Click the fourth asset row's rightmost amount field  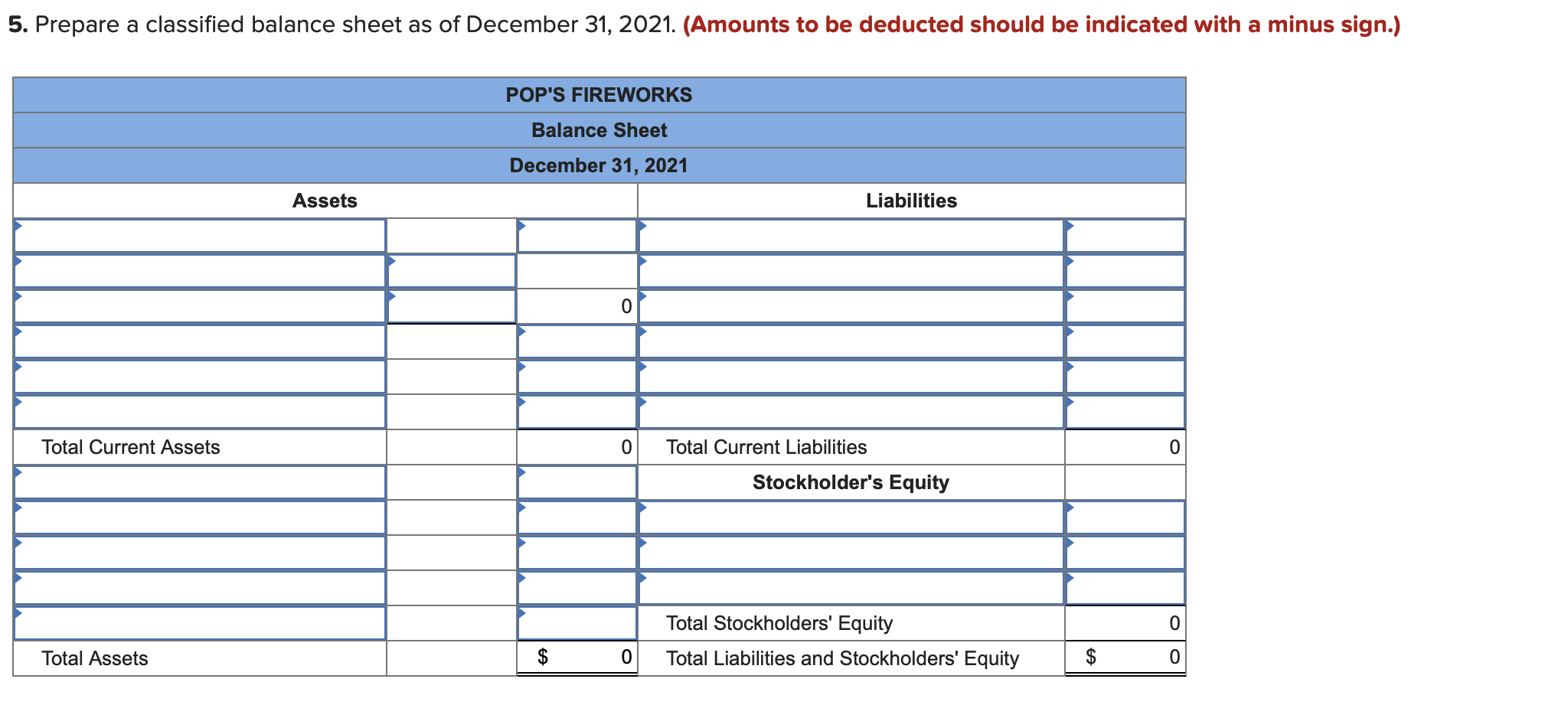tap(577, 341)
